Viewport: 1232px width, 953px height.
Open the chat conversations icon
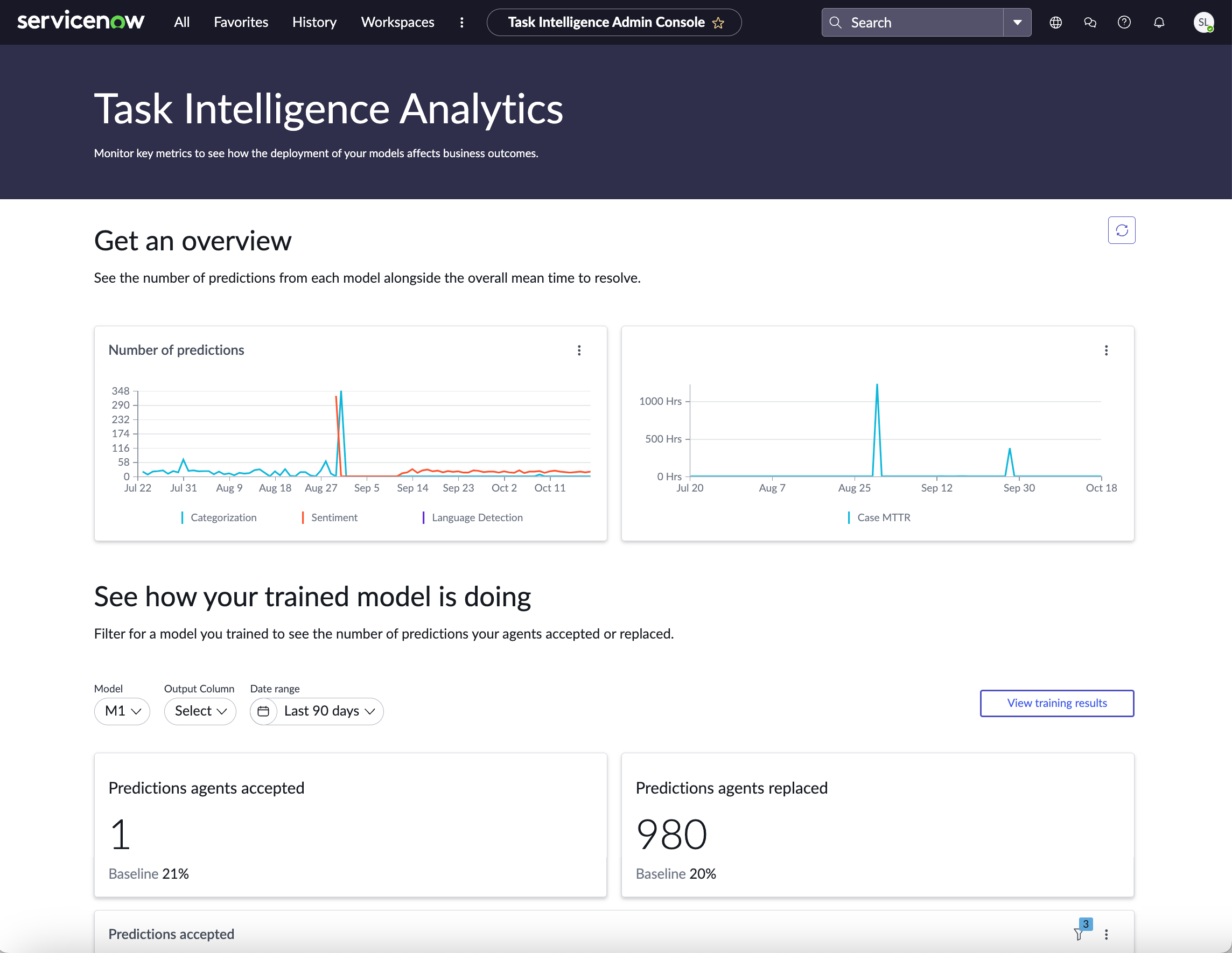pyautogui.click(x=1090, y=22)
